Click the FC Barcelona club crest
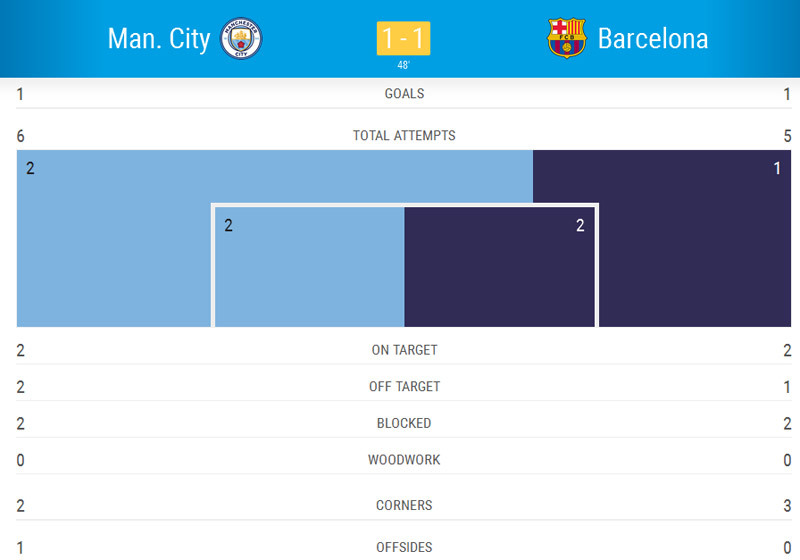The image size is (800, 560). [x=567, y=39]
